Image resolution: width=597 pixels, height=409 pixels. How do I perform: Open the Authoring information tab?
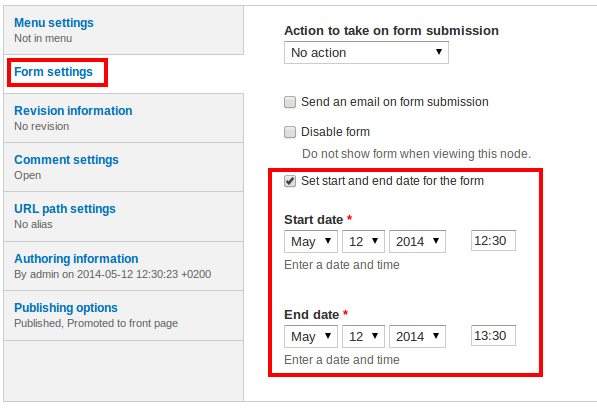pyautogui.click(x=76, y=259)
